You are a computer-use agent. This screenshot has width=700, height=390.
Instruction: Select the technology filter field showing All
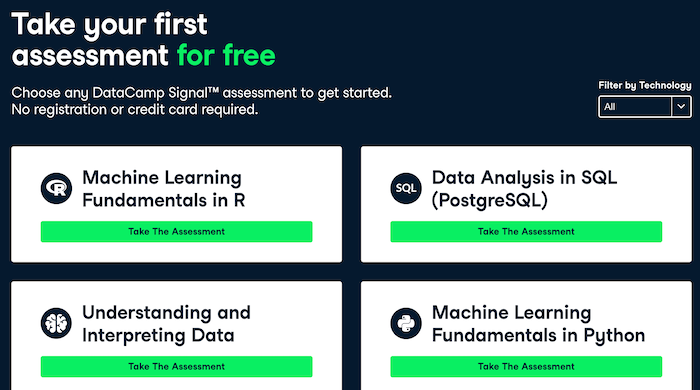click(645, 107)
